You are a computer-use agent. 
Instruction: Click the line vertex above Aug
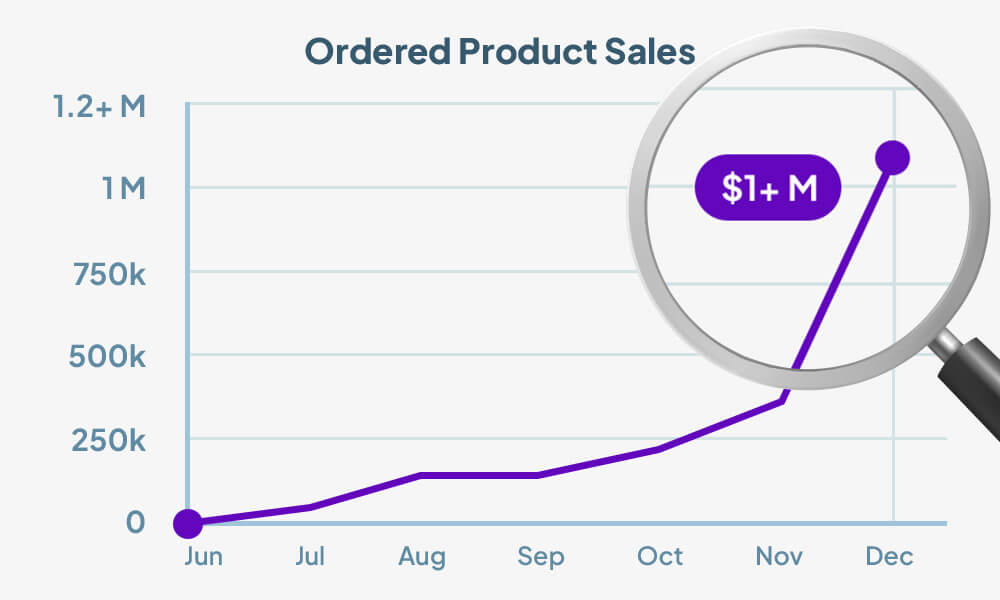point(422,475)
